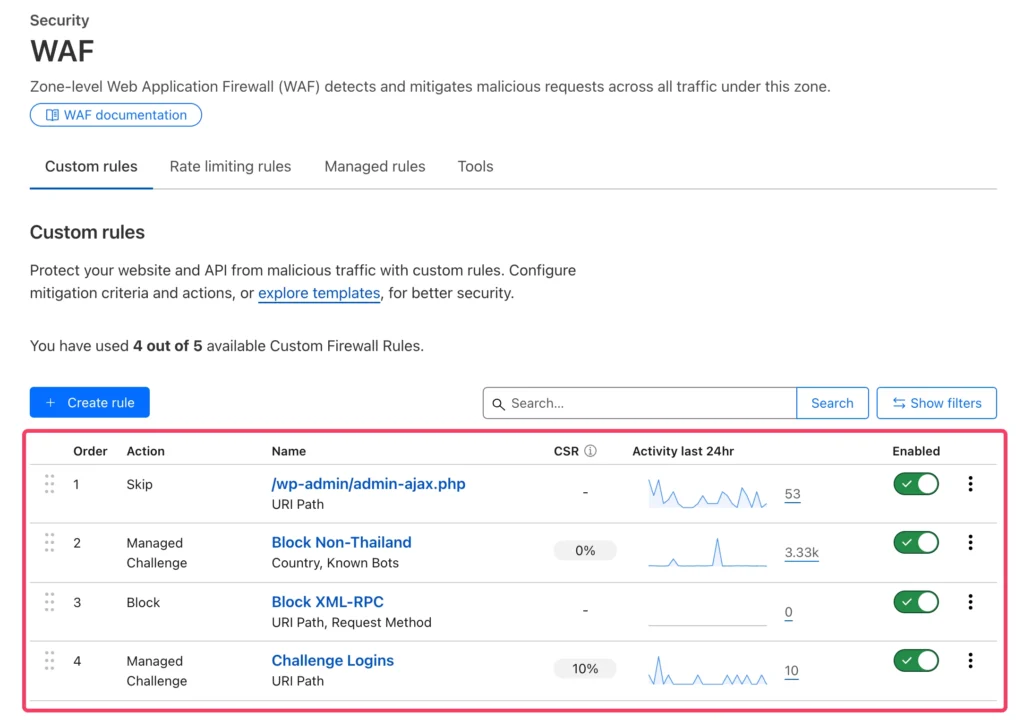The width and height of the screenshot is (1024, 720).
Task: Click activity count 3.33k
Action: pos(801,553)
